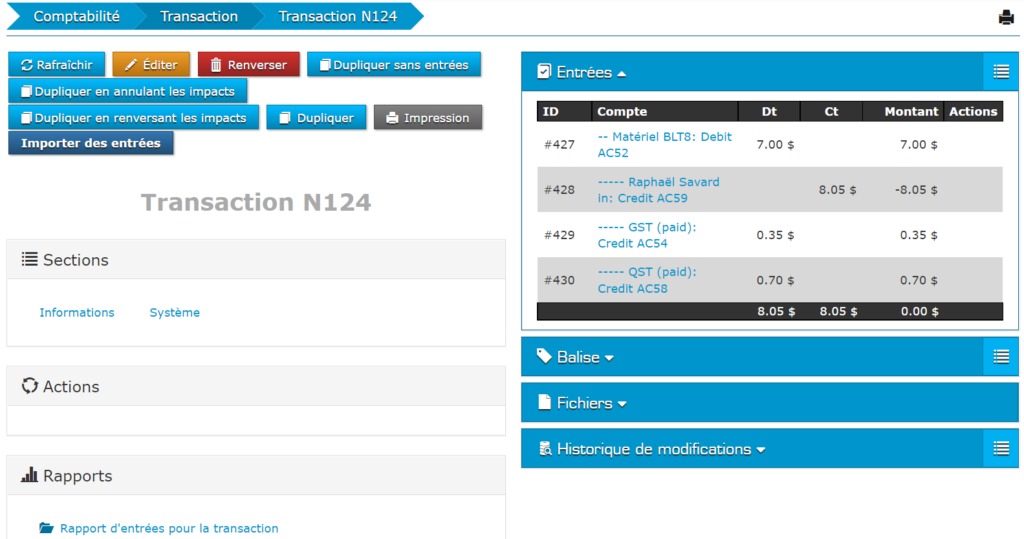Open Rapport d'entrées pour la transaction
This screenshot has width=1024, height=539.
168,528
